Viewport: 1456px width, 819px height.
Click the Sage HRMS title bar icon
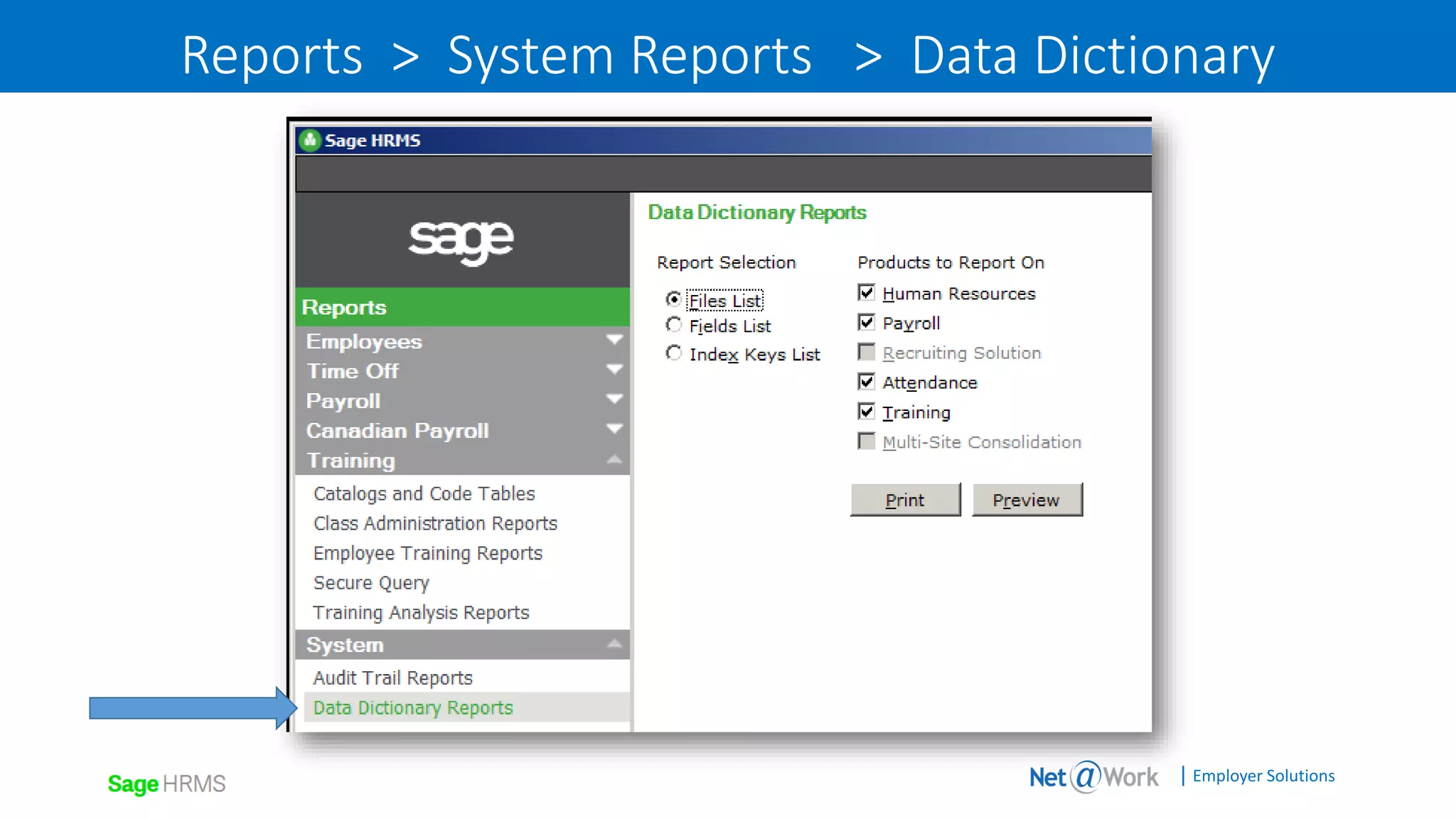click(310, 140)
